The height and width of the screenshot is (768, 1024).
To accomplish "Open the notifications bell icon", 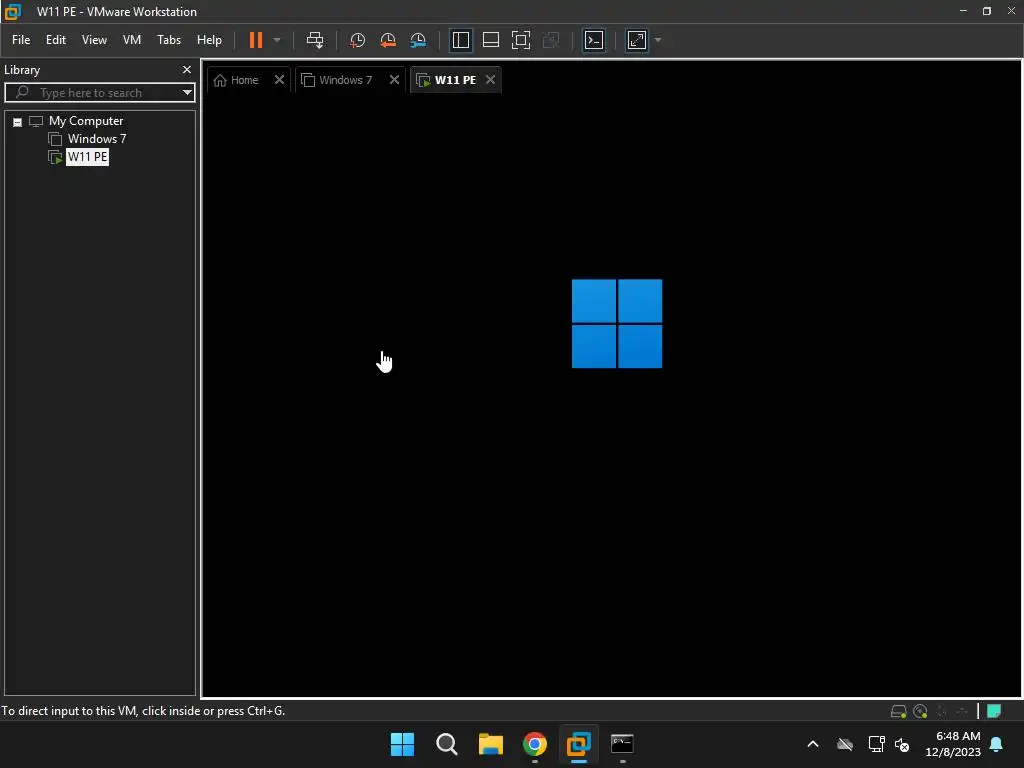I will (997, 744).
